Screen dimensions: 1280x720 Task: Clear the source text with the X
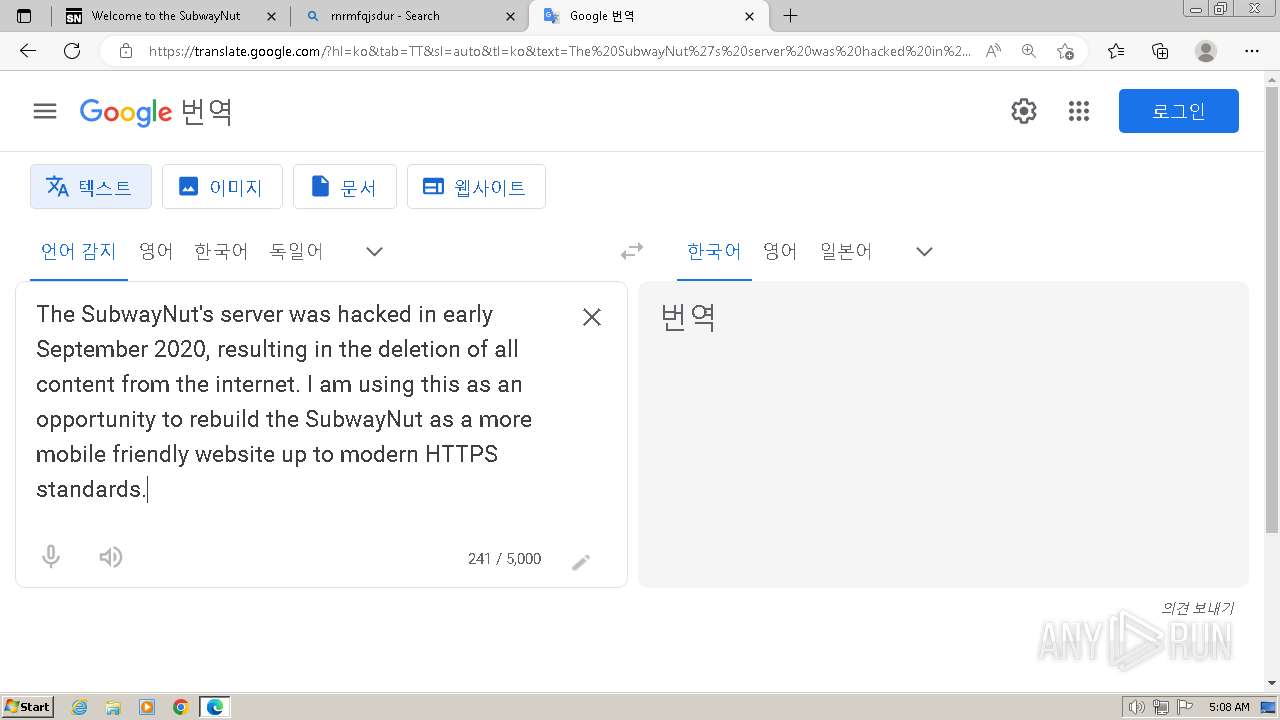592,317
